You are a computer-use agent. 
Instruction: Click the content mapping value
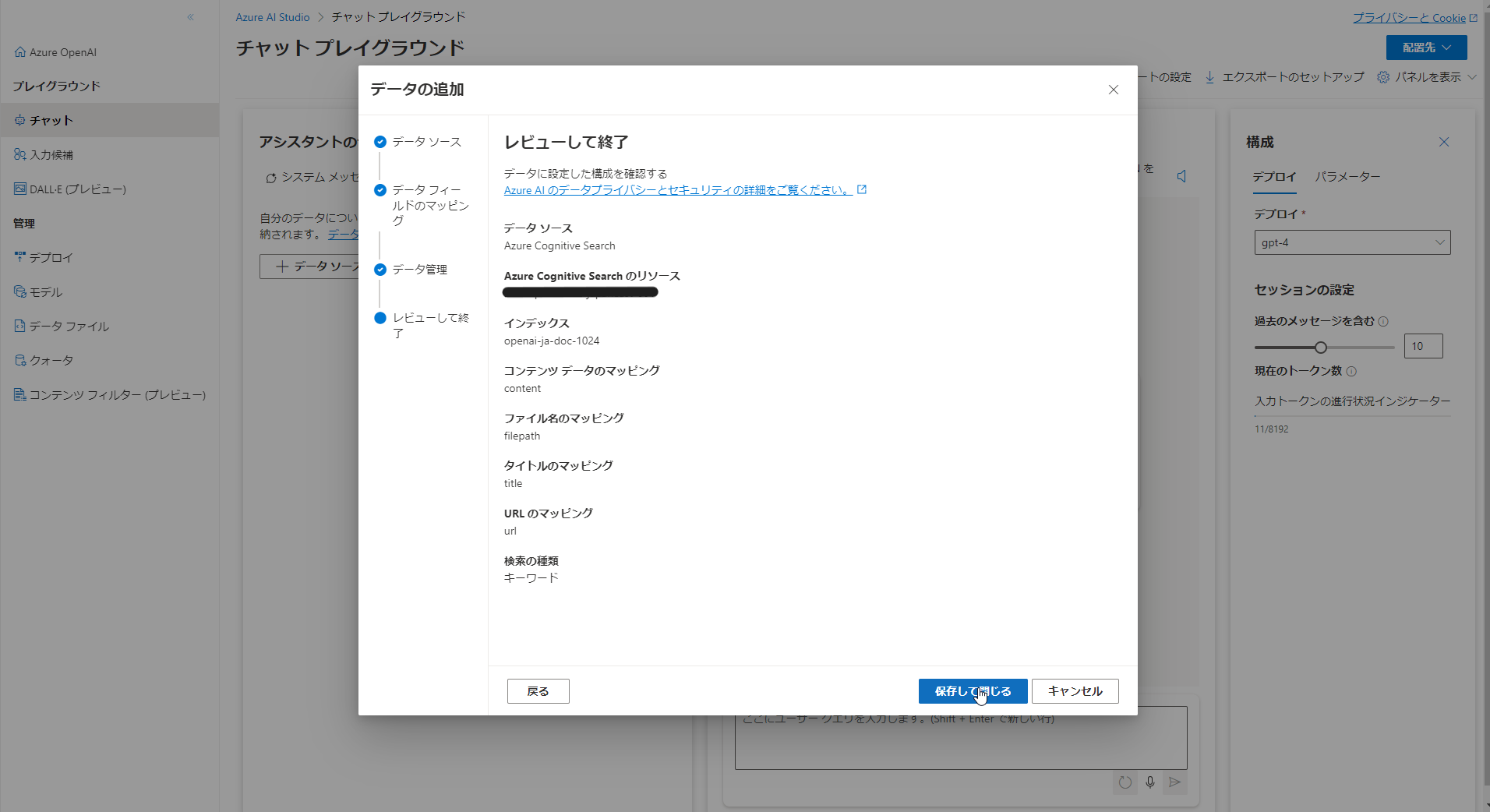point(522,388)
